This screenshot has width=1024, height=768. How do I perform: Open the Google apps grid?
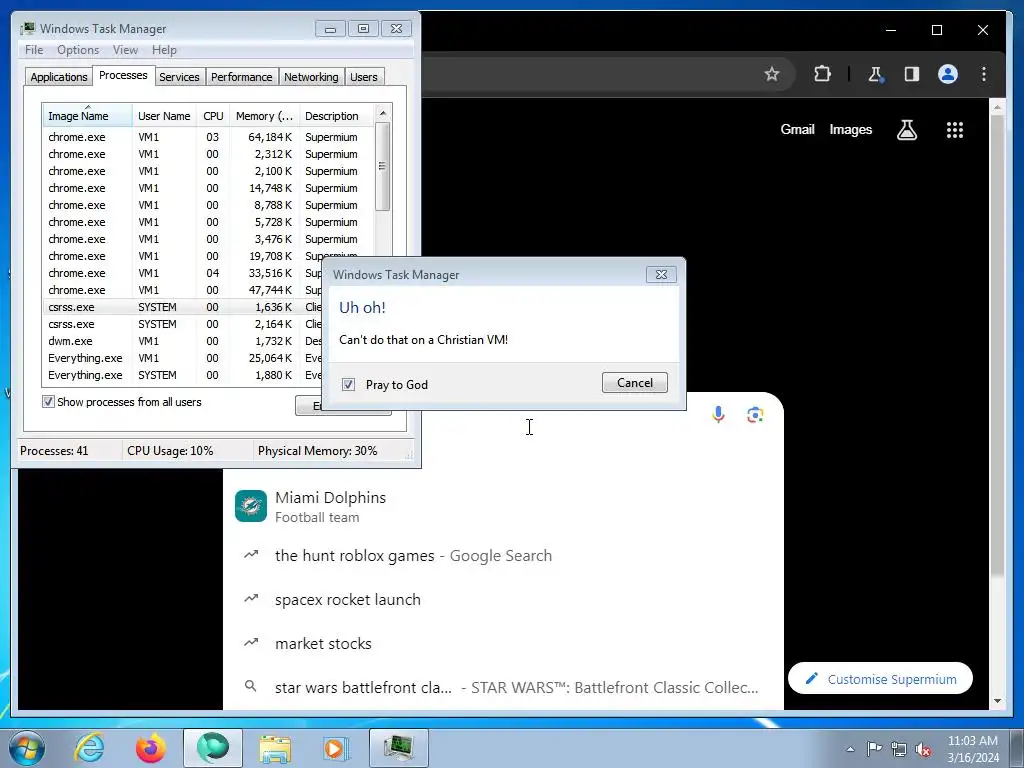point(955,129)
